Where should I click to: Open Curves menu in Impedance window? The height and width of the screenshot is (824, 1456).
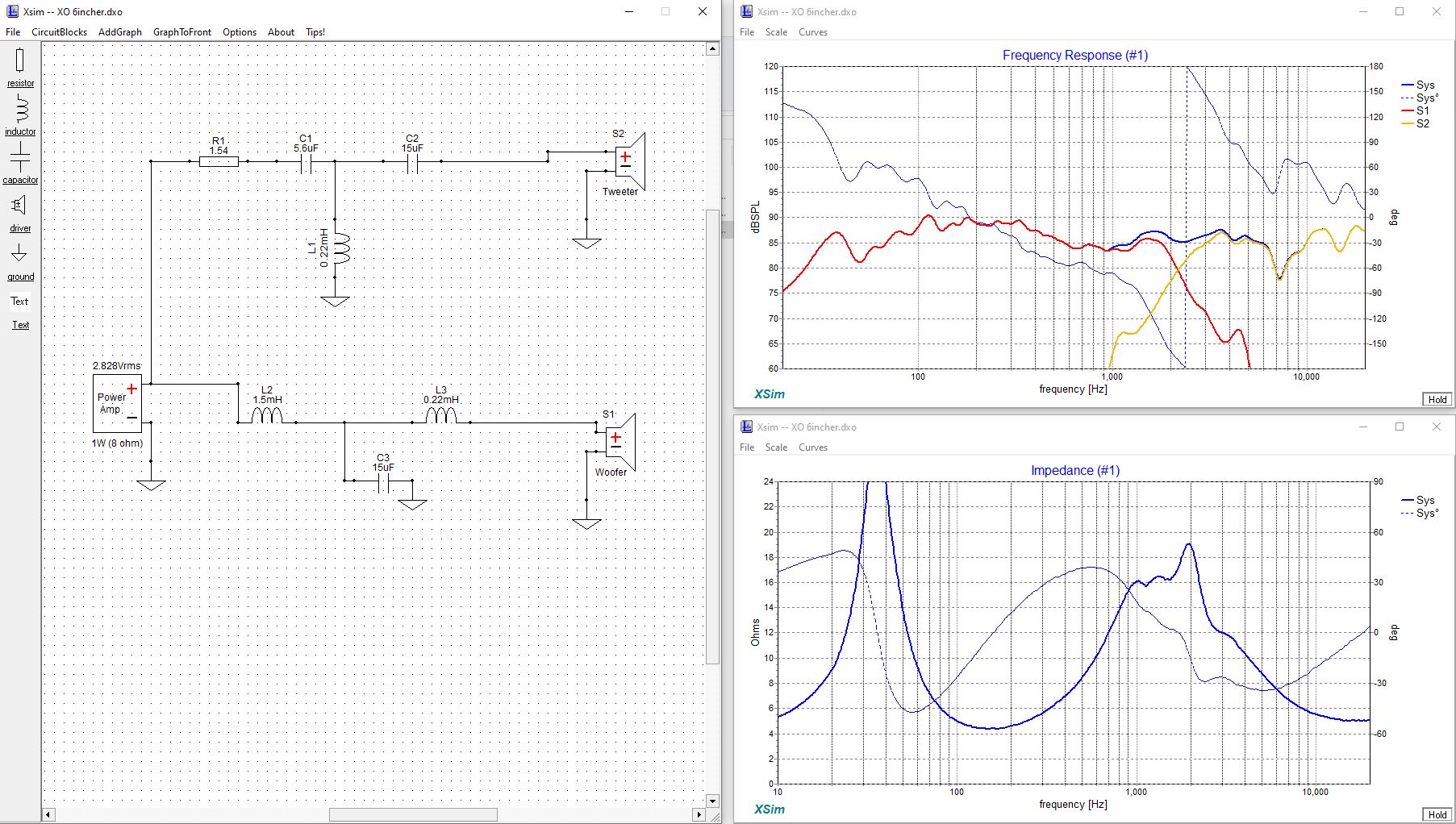pyautogui.click(x=813, y=447)
